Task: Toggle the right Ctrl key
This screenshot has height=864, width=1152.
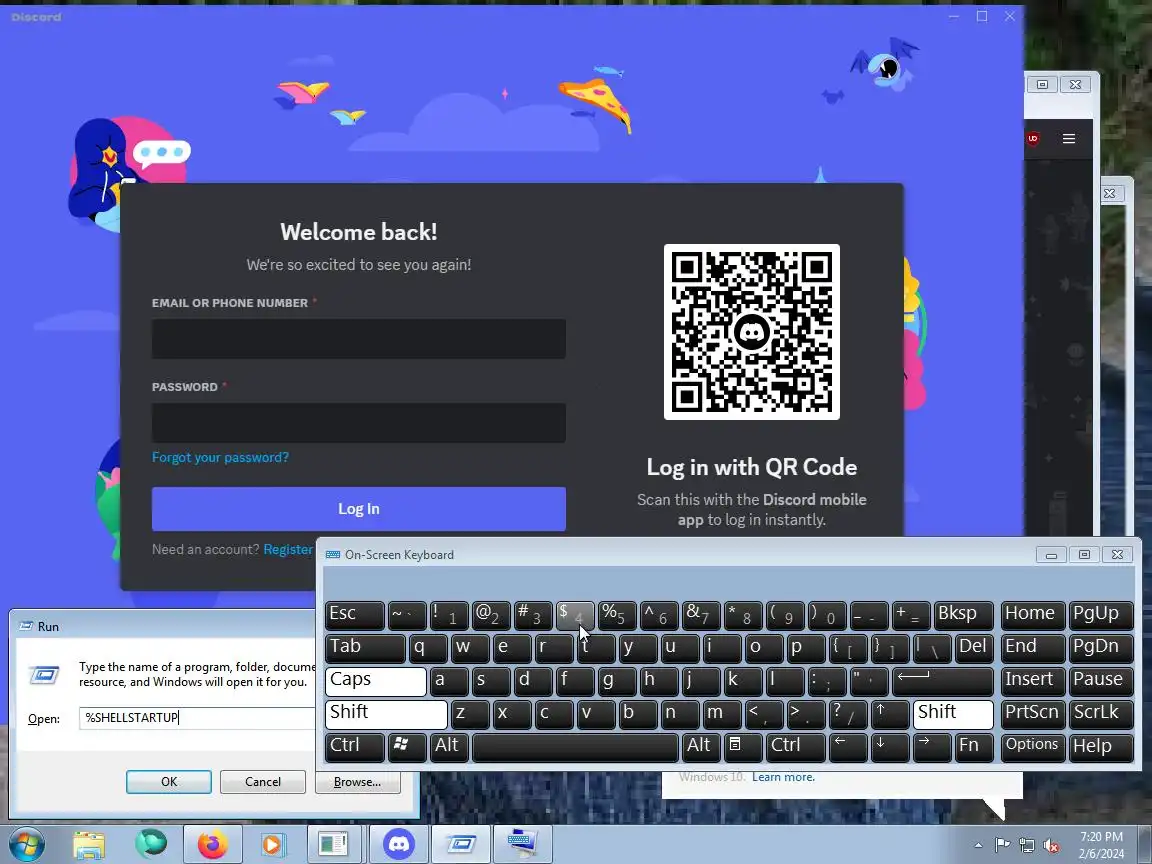Action: 796,747
